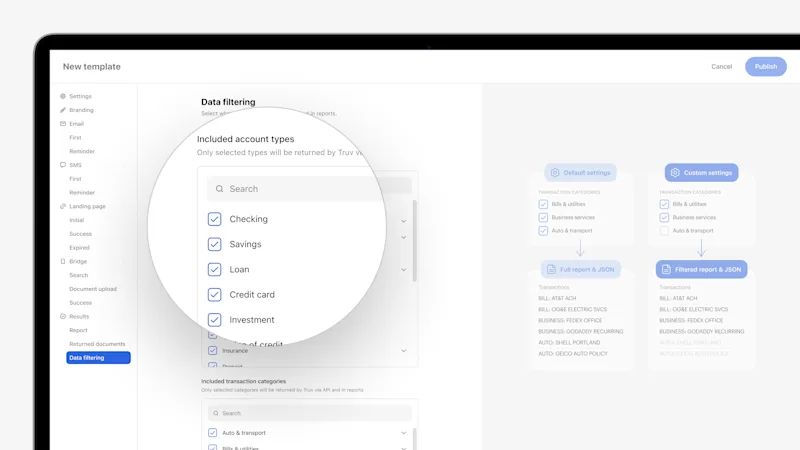Click "AUTO: GEICO AUTO POLICY" in Full report
Viewport: 800px width, 450px height.
click(573, 354)
